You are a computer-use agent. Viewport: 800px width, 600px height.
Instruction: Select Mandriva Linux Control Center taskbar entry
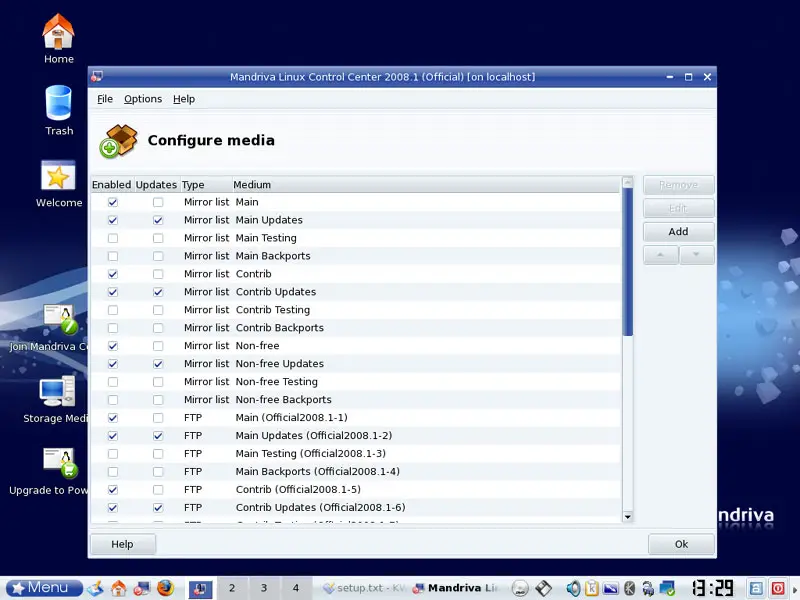(x=454, y=588)
